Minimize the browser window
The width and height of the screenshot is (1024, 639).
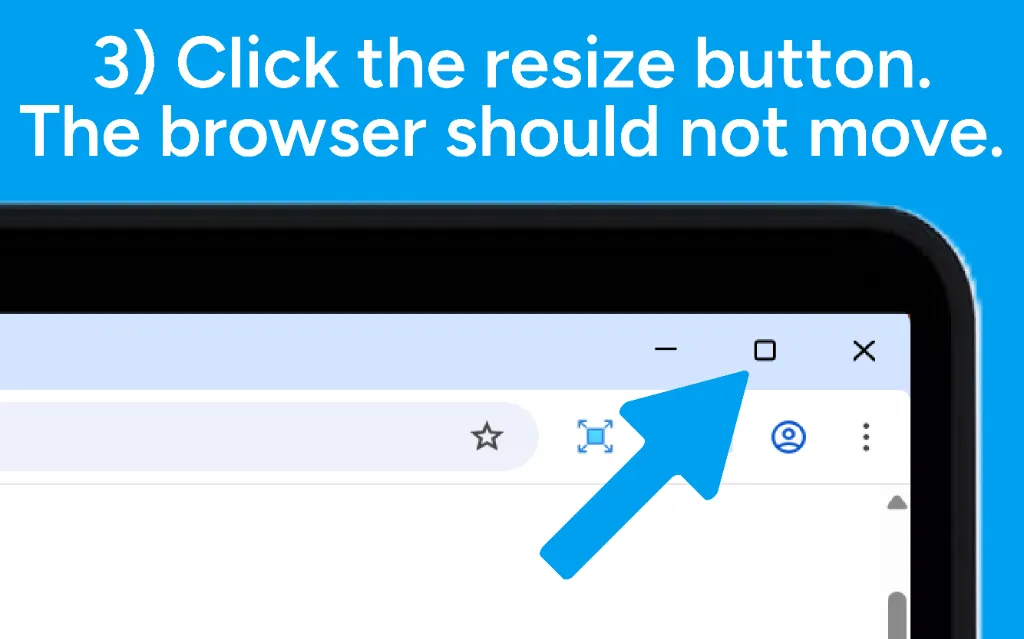[665, 349]
